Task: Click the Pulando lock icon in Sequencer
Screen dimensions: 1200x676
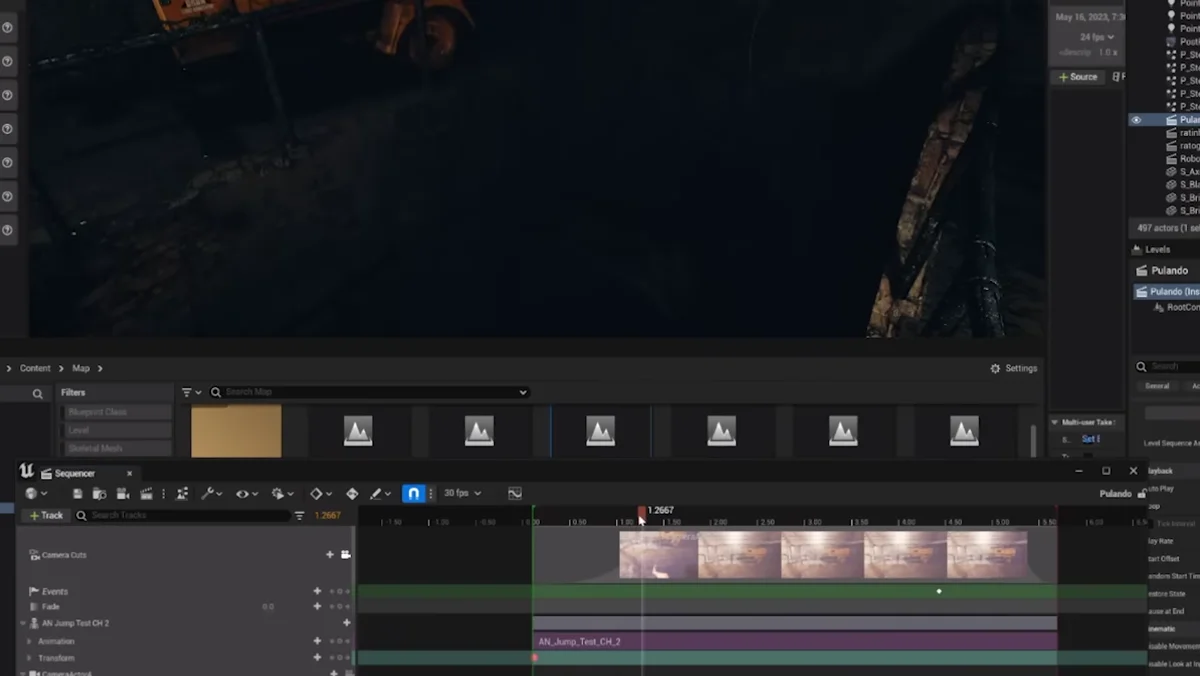Action: 1142,493
